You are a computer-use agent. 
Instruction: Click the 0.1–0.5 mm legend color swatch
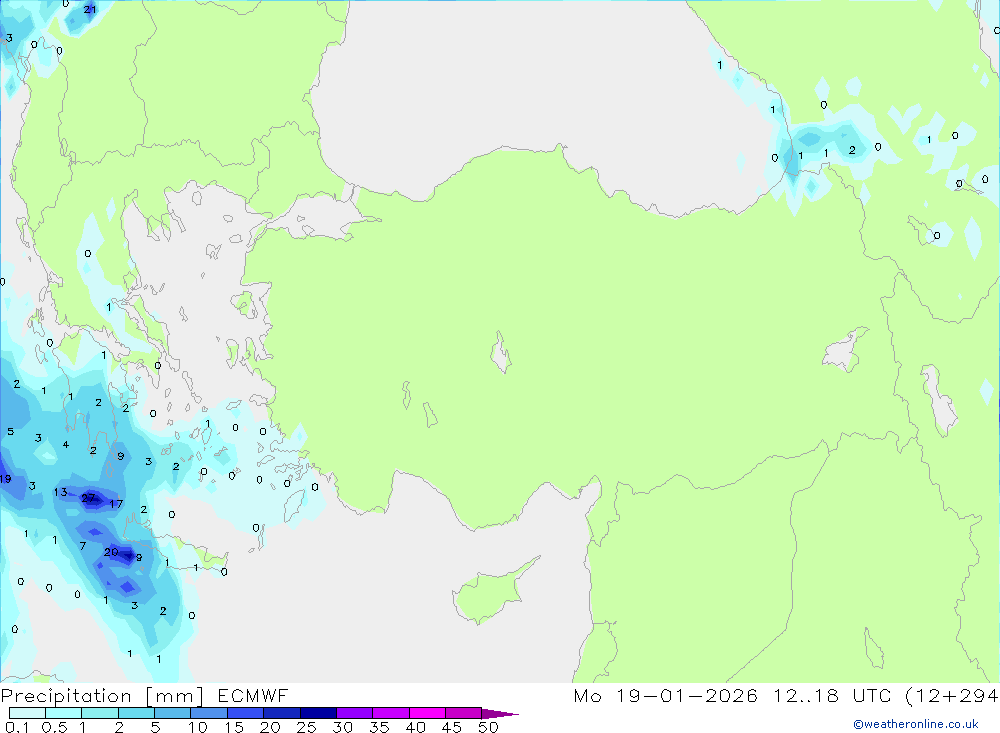[x=27, y=713]
